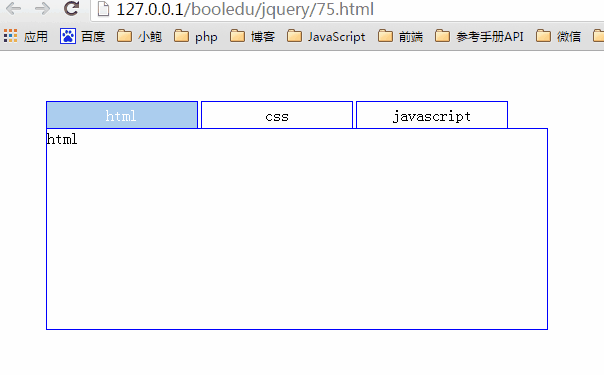Open the 百度 bookmark

point(82,37)
